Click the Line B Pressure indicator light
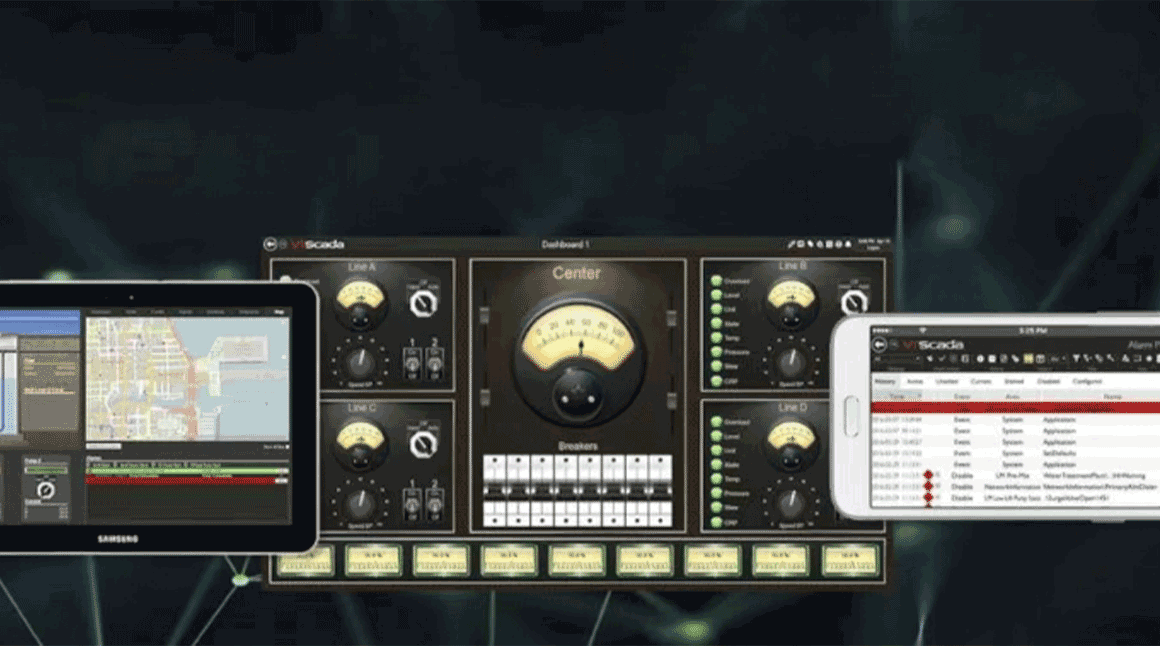This screenshot has width=1160, height=646. (x=716, y=352)
